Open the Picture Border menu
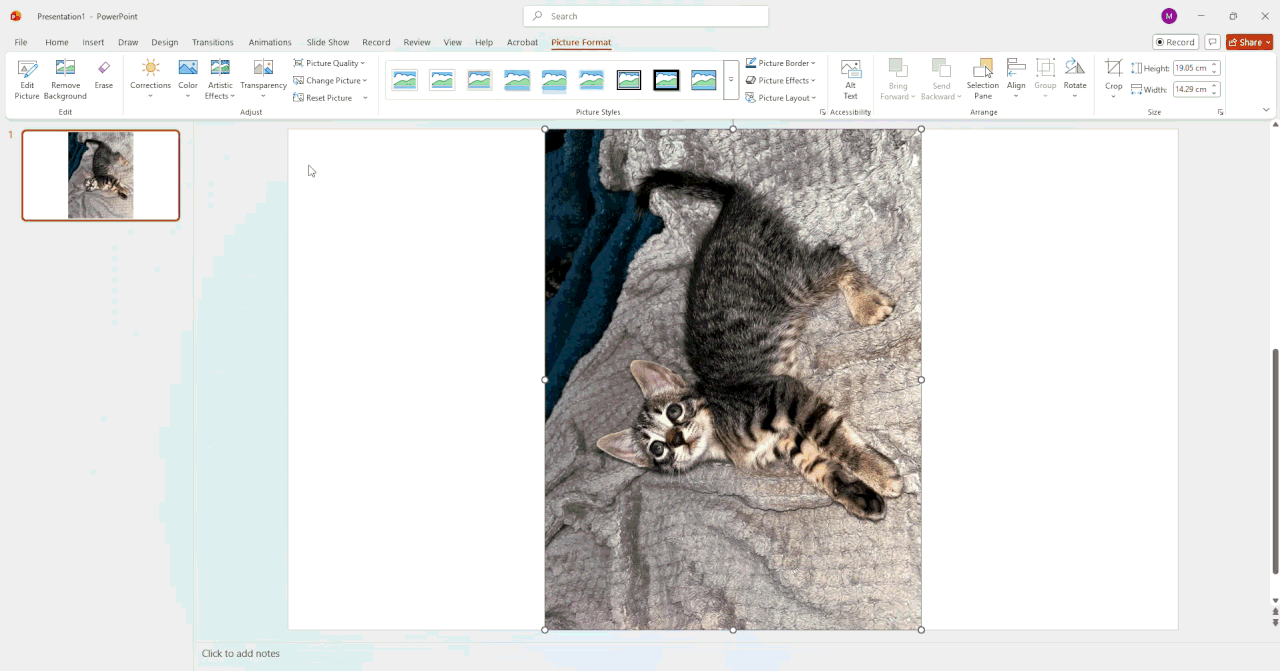Viewport: 1280px width, 671px height. (x=781, y=63)
